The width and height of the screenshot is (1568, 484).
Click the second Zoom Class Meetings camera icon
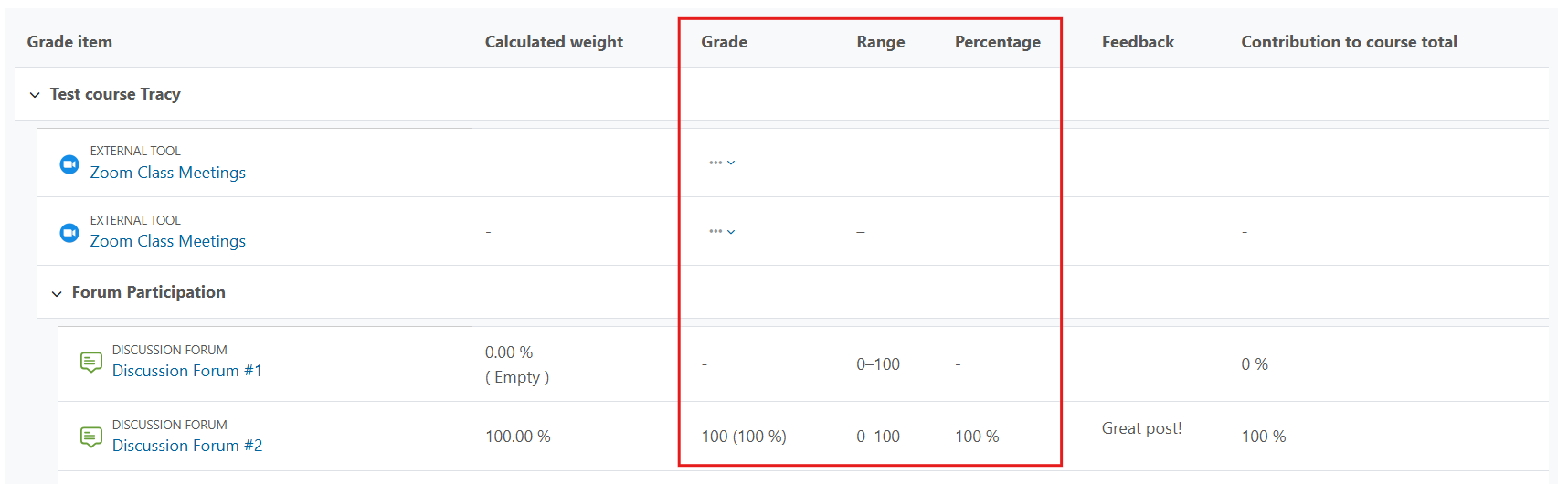69,233
